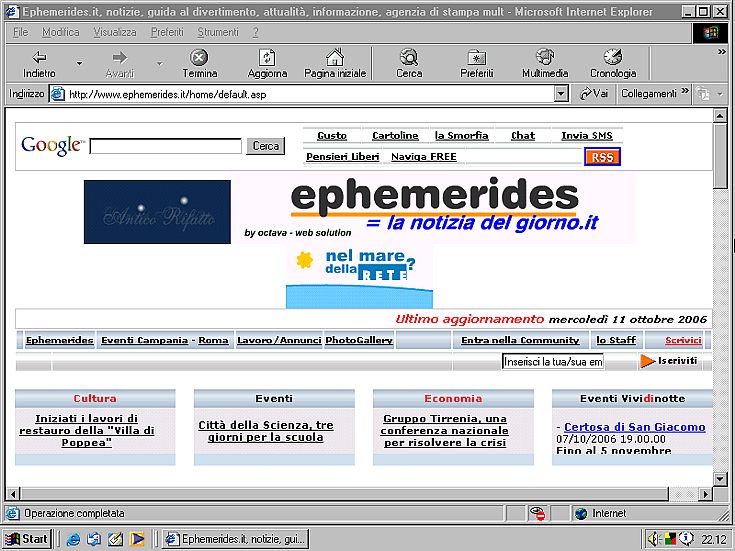735x551 pixels.
Task: Open the Invia SMS link
Action: pos(587,136)
